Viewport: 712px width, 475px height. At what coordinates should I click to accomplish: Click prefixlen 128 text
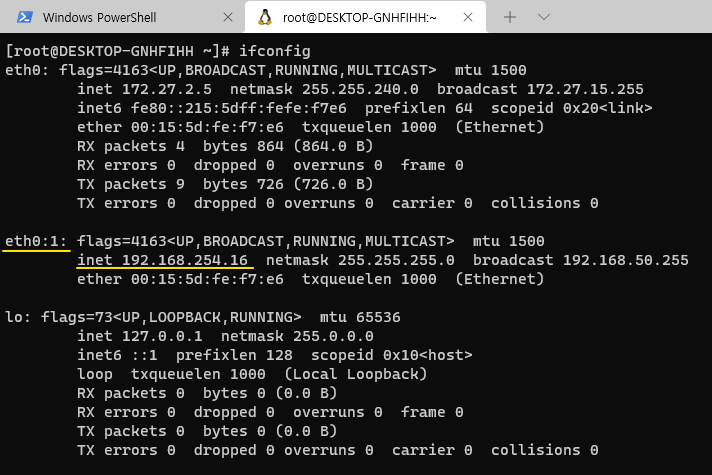click(x=234, y=355)
